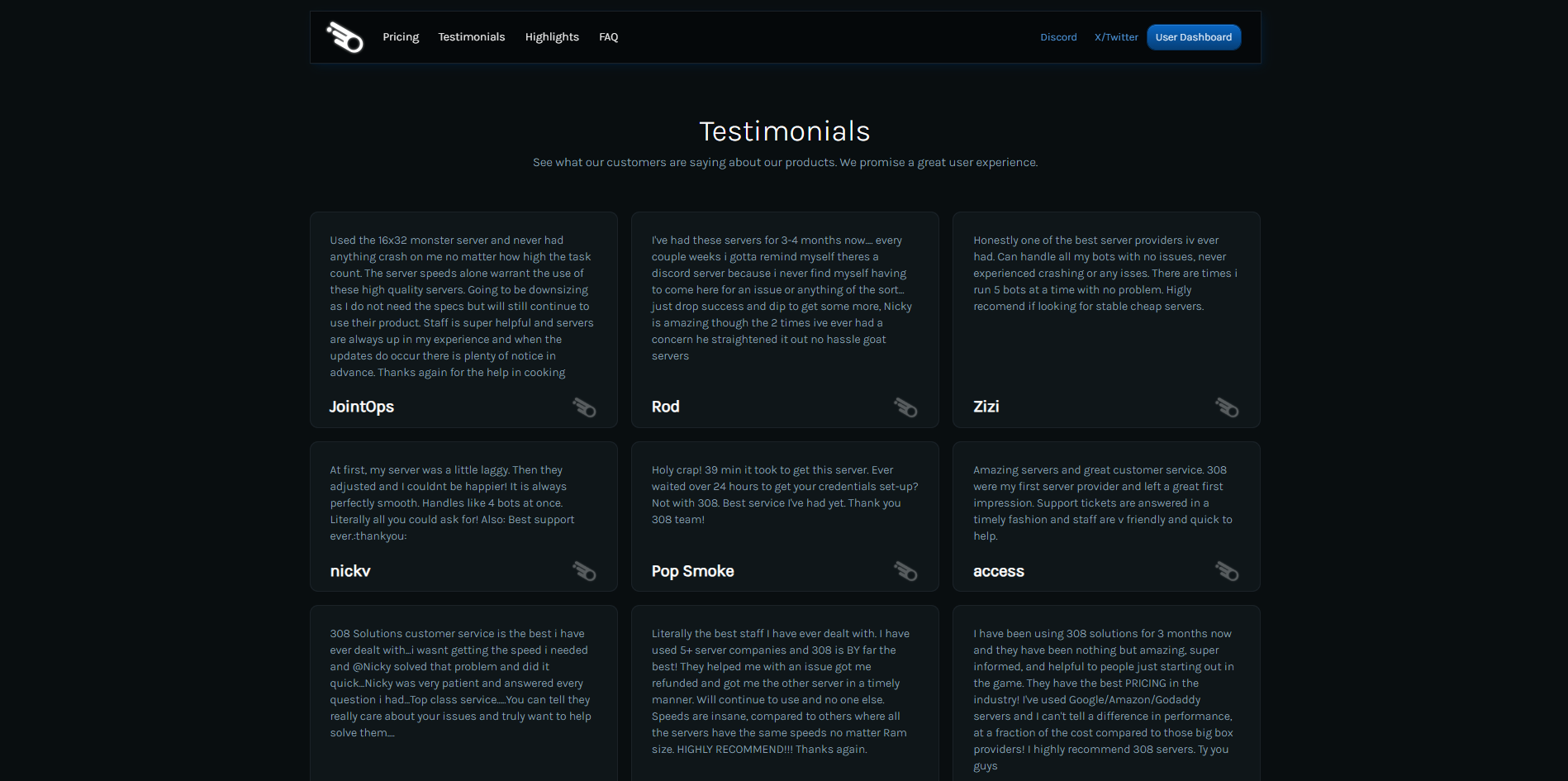Click the comet icon on JointOps testimonial
Viewport: 1568px width, 781px height.
click(584, 407)
